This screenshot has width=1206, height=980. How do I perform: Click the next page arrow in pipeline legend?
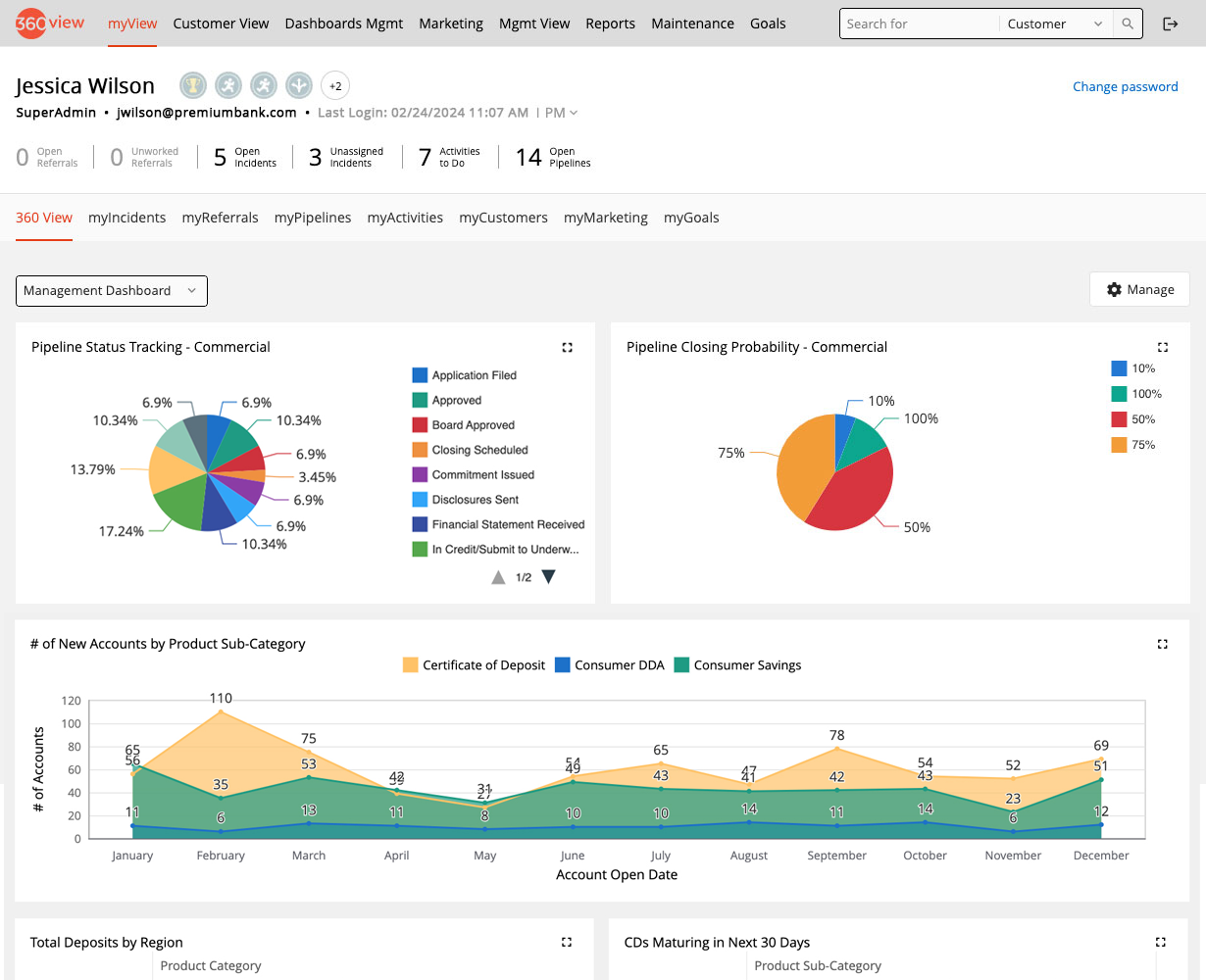click(548, 577)
